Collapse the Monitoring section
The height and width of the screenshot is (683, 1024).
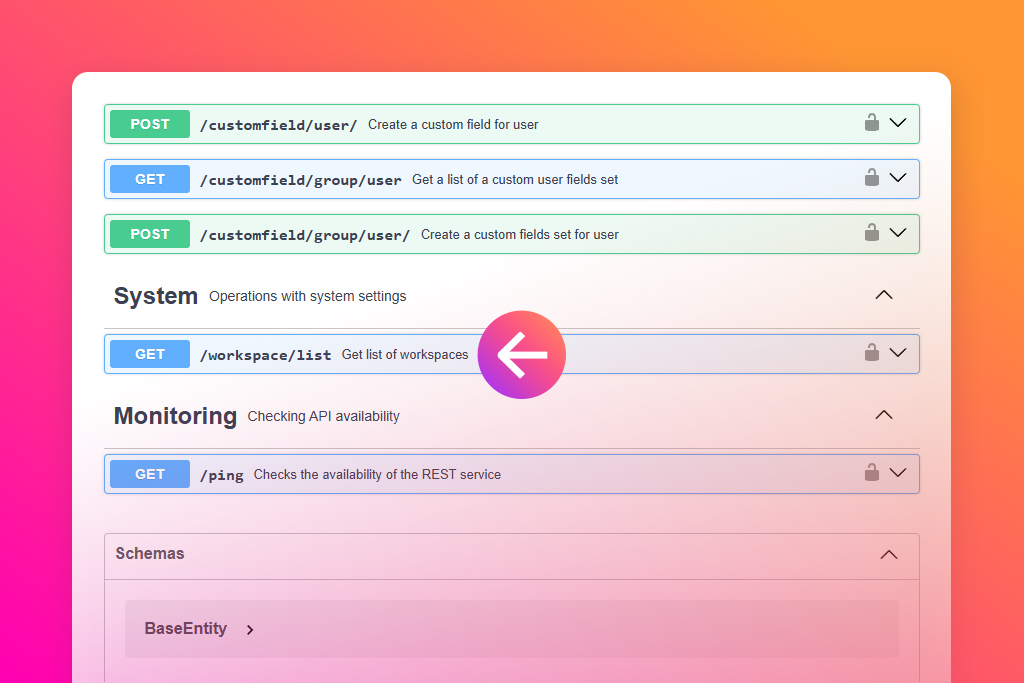pyautogui.click(x=884, y=415)
